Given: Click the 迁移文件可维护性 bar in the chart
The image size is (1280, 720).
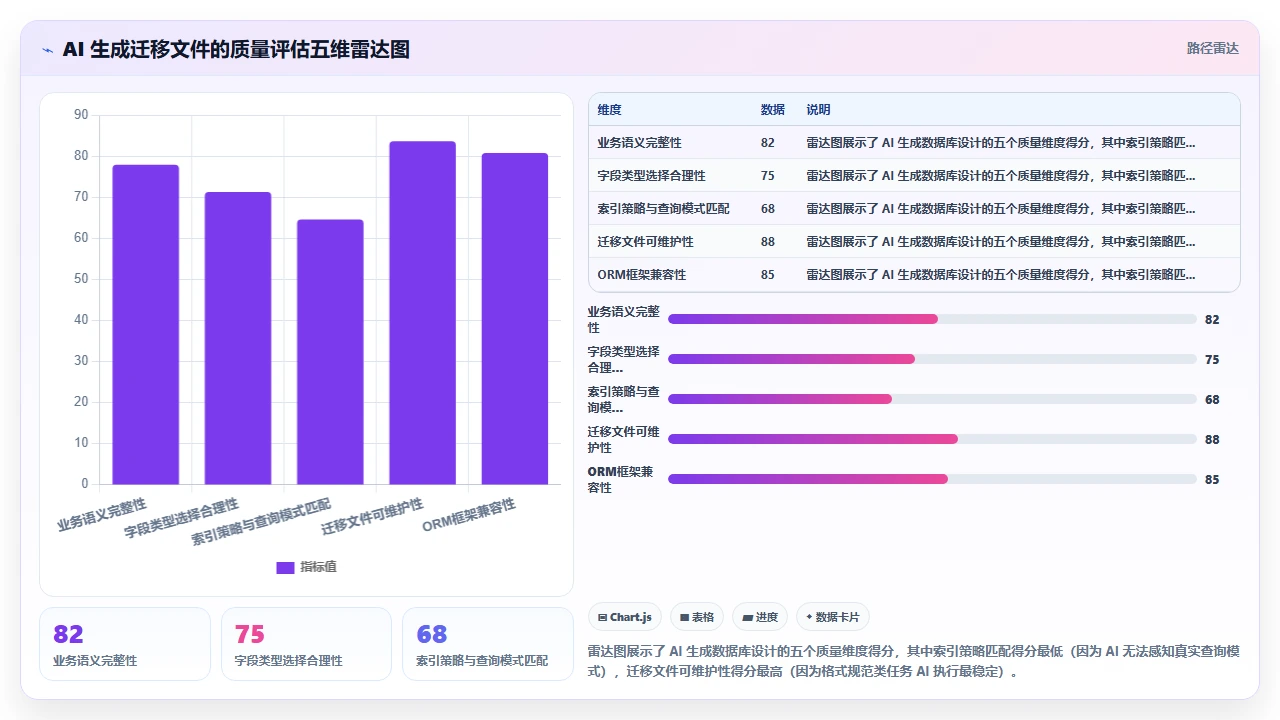Looking at the screenshot, I should [x=422, y=313].
